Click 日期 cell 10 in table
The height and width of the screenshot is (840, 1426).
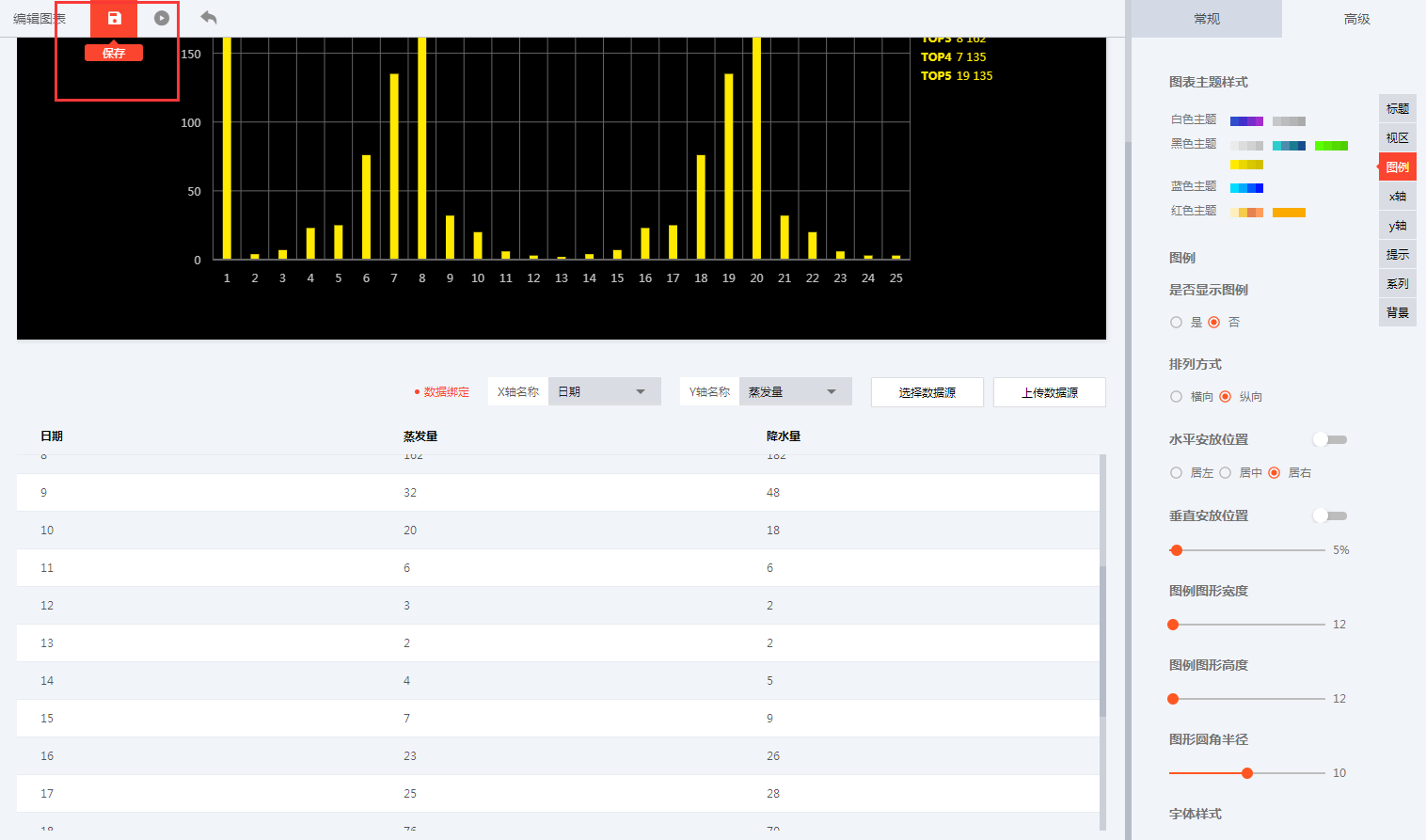[x=47, y=531]
